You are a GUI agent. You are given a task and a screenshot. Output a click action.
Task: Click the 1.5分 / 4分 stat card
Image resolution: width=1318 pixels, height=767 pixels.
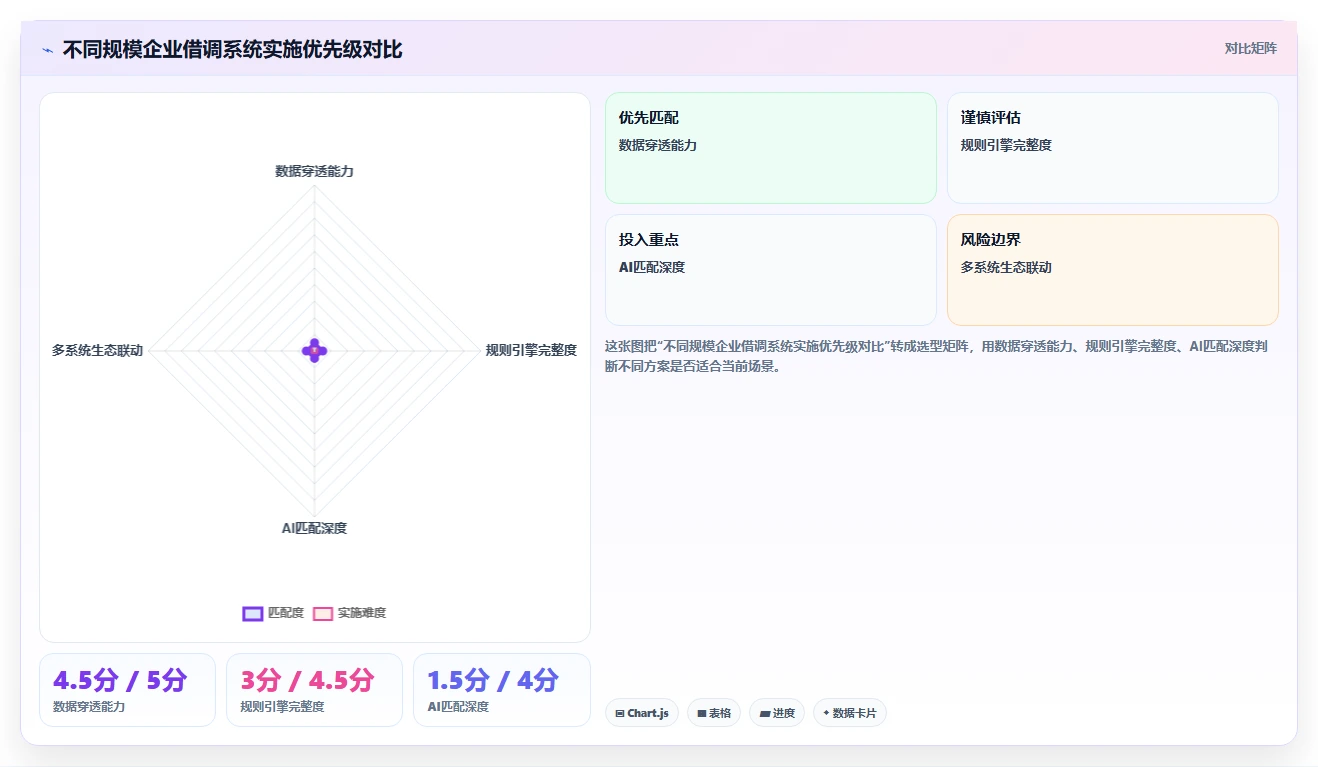click(502, 690)
